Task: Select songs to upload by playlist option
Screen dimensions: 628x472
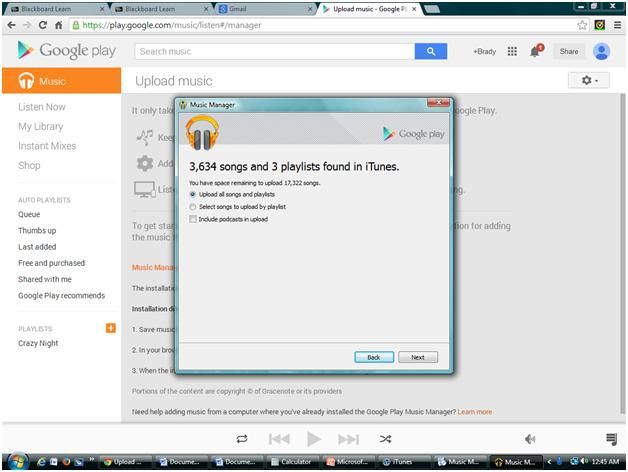Action: (x=238, y=207)
